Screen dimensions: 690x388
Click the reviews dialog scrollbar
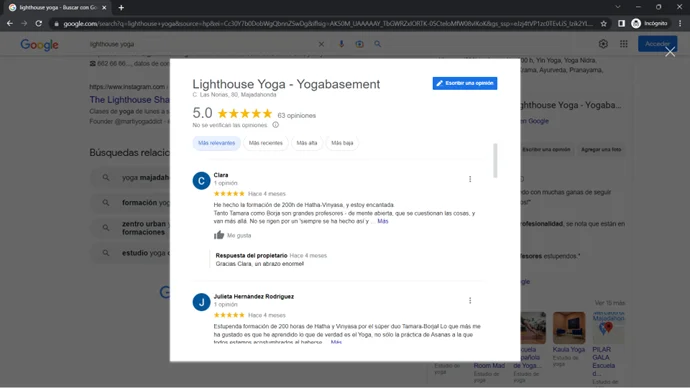pos(495,160)
